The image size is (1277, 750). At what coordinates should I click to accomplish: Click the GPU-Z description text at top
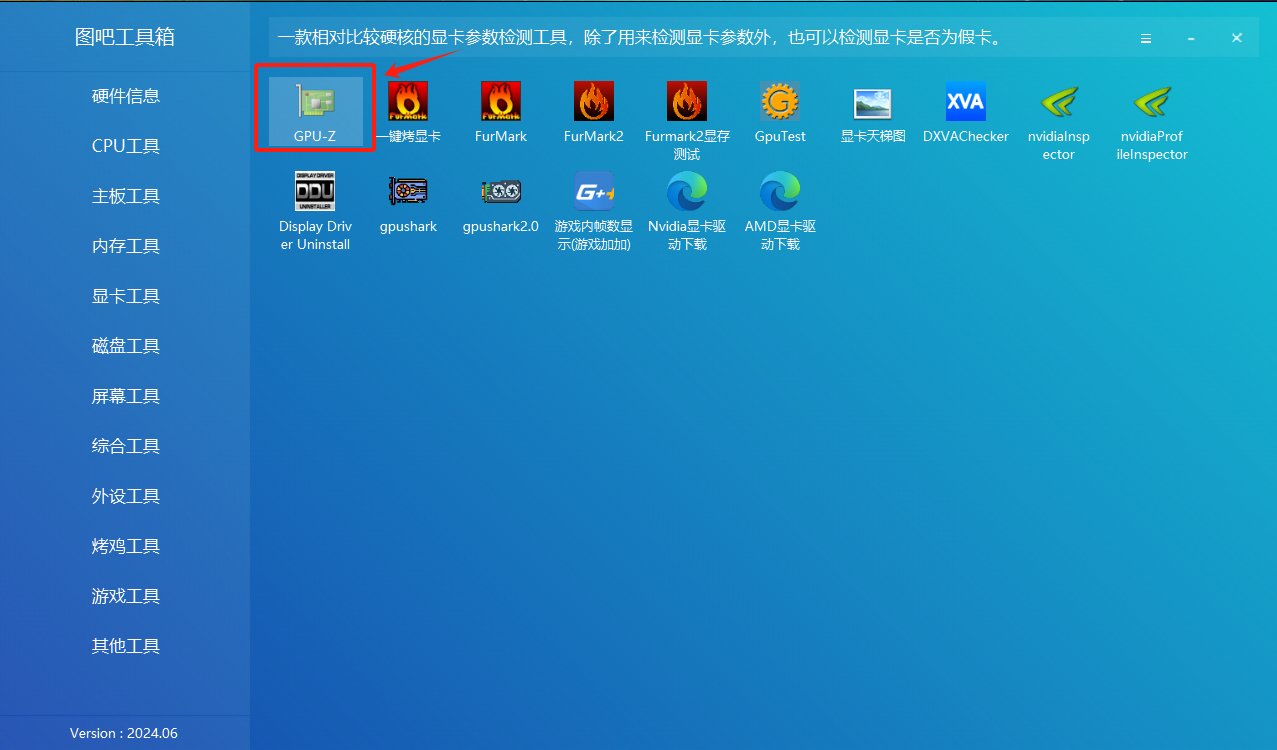(x=639, y=38)
